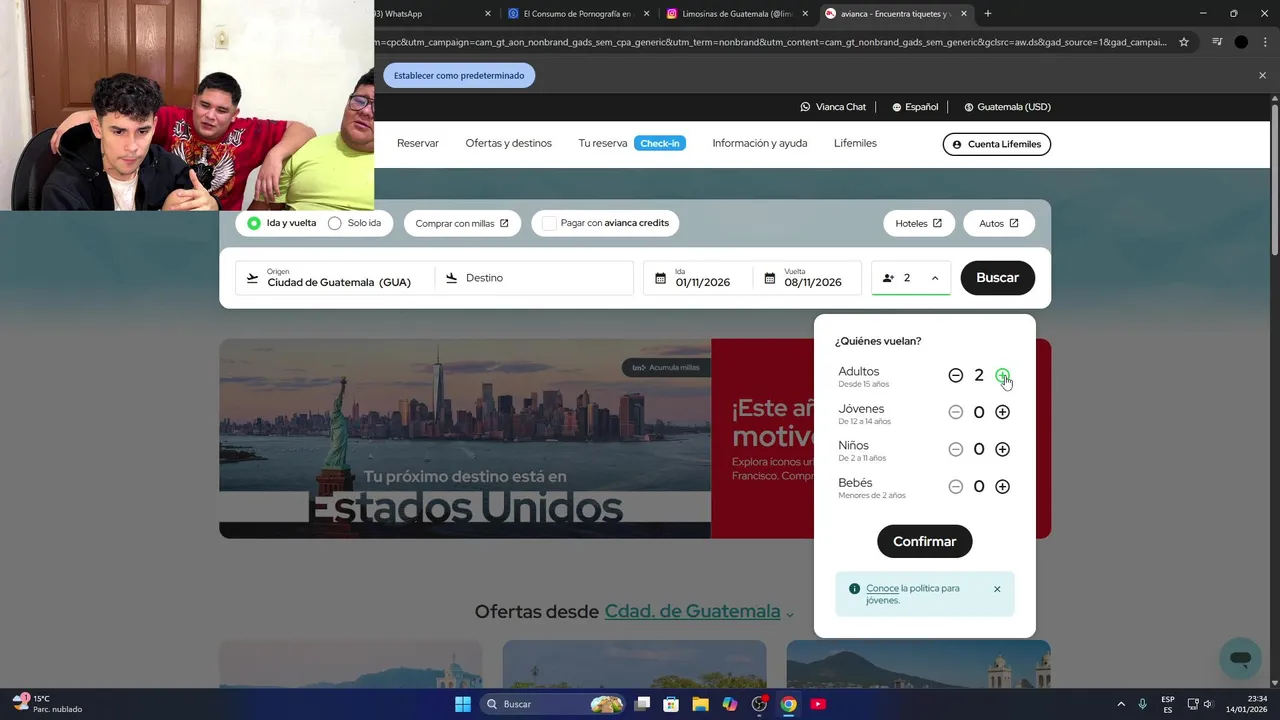
Task: Open the Chrome profile avatar
Action: [x=1241, y=42]
